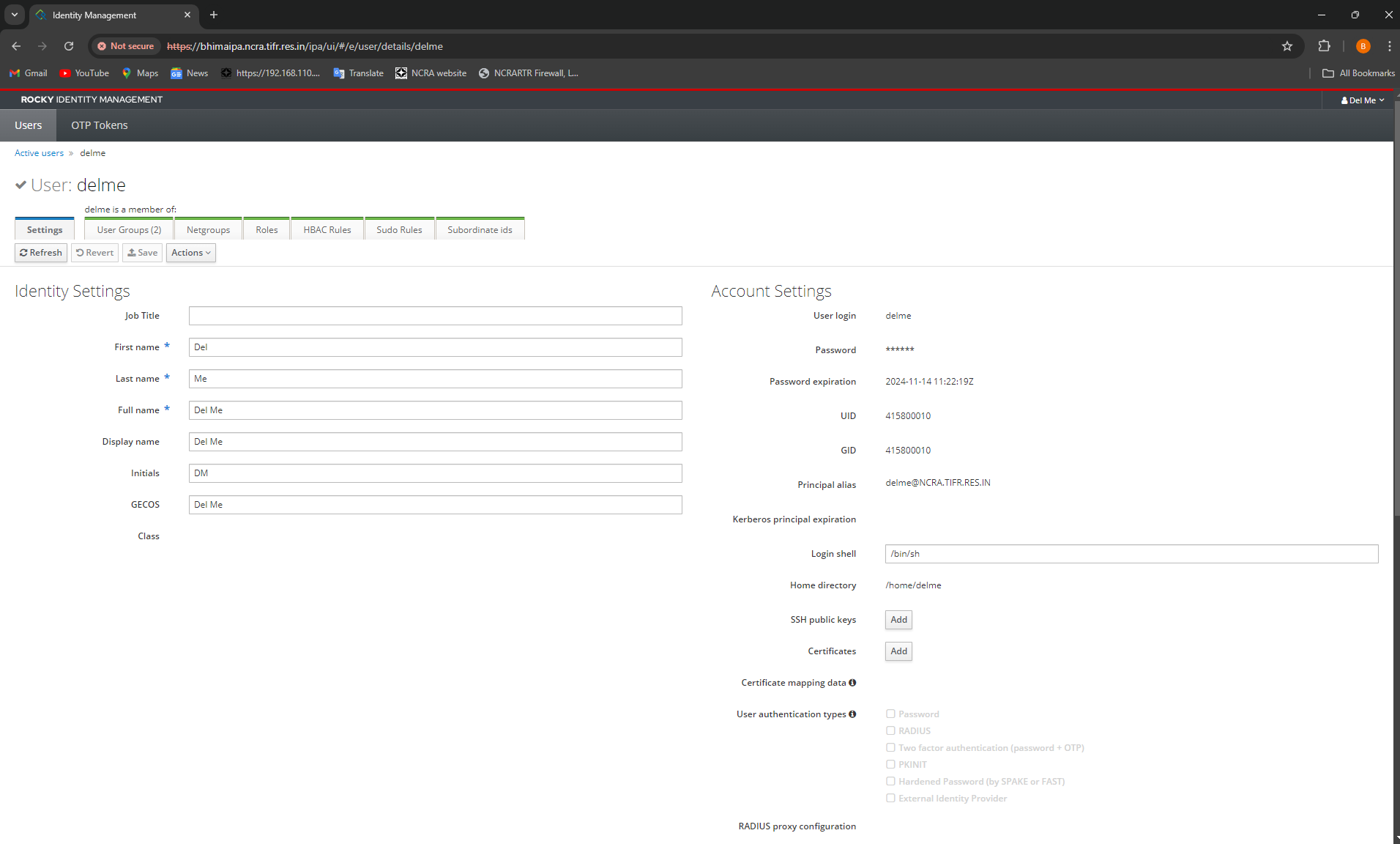The height and width of the screenshot is (844, 1400).
Task: Open the YouTube bookmark
Action: click(x=84, y=73)
